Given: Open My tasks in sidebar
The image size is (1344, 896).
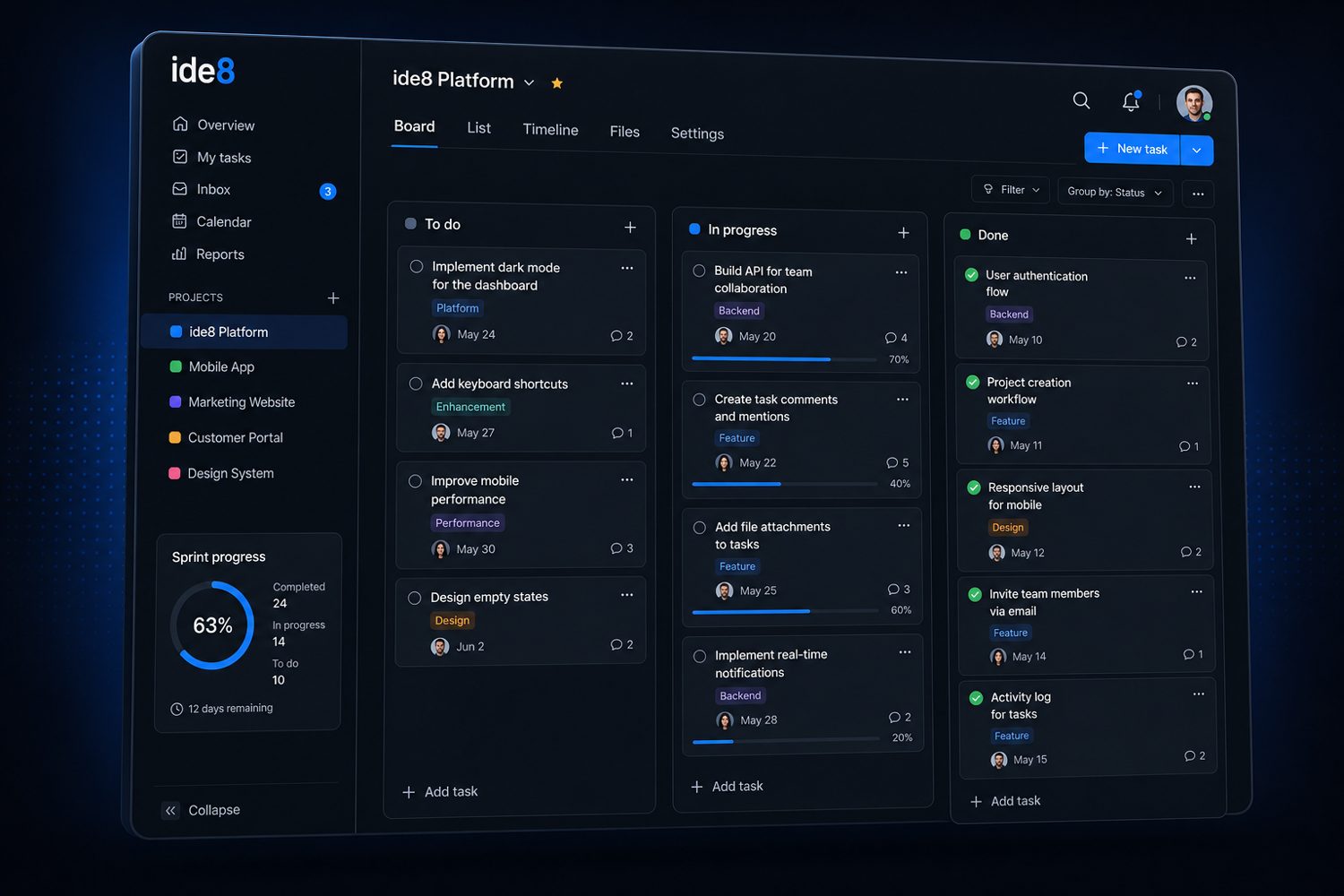Looking at the screenshot, I should click(x=211, y=157).
